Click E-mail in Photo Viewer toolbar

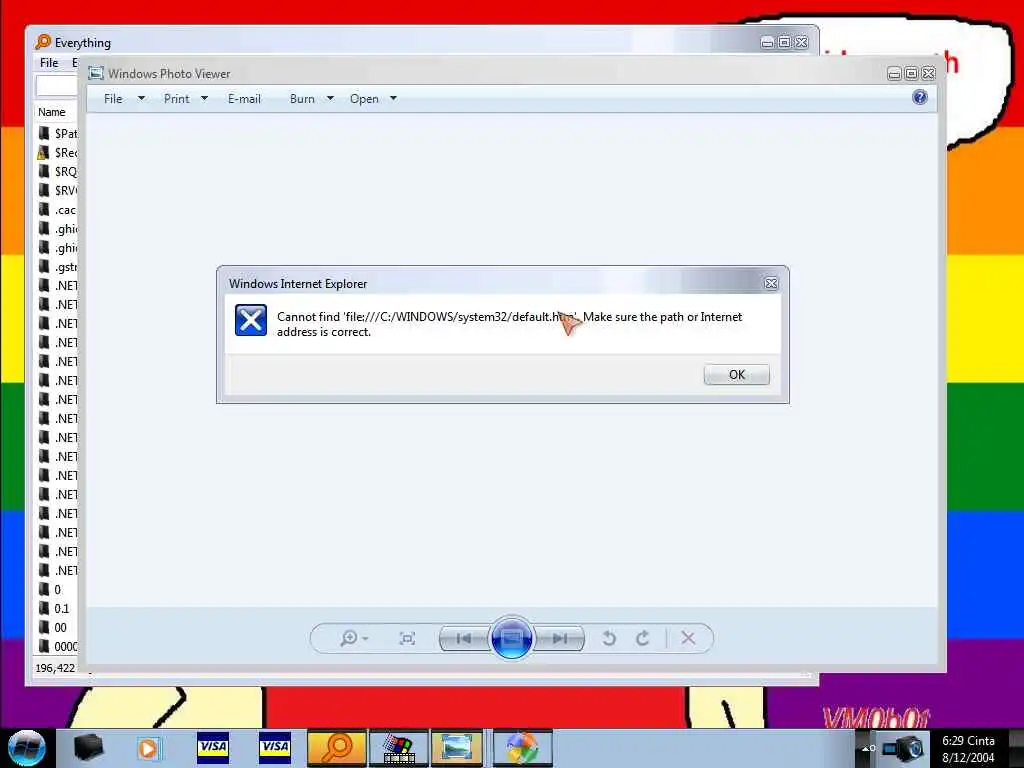244,99
